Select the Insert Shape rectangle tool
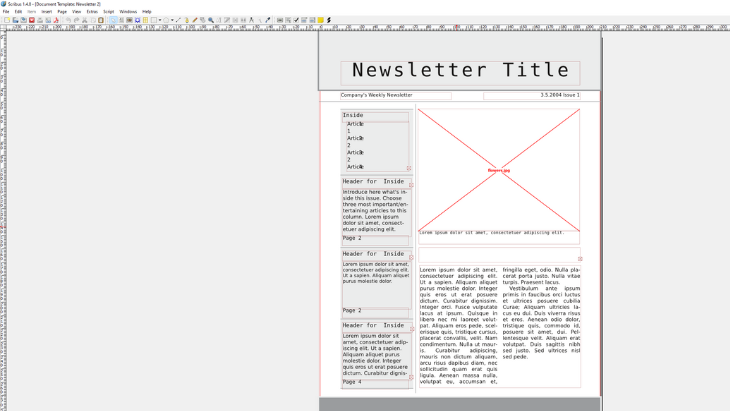This screenshot has width=730, height=411. 154,20
